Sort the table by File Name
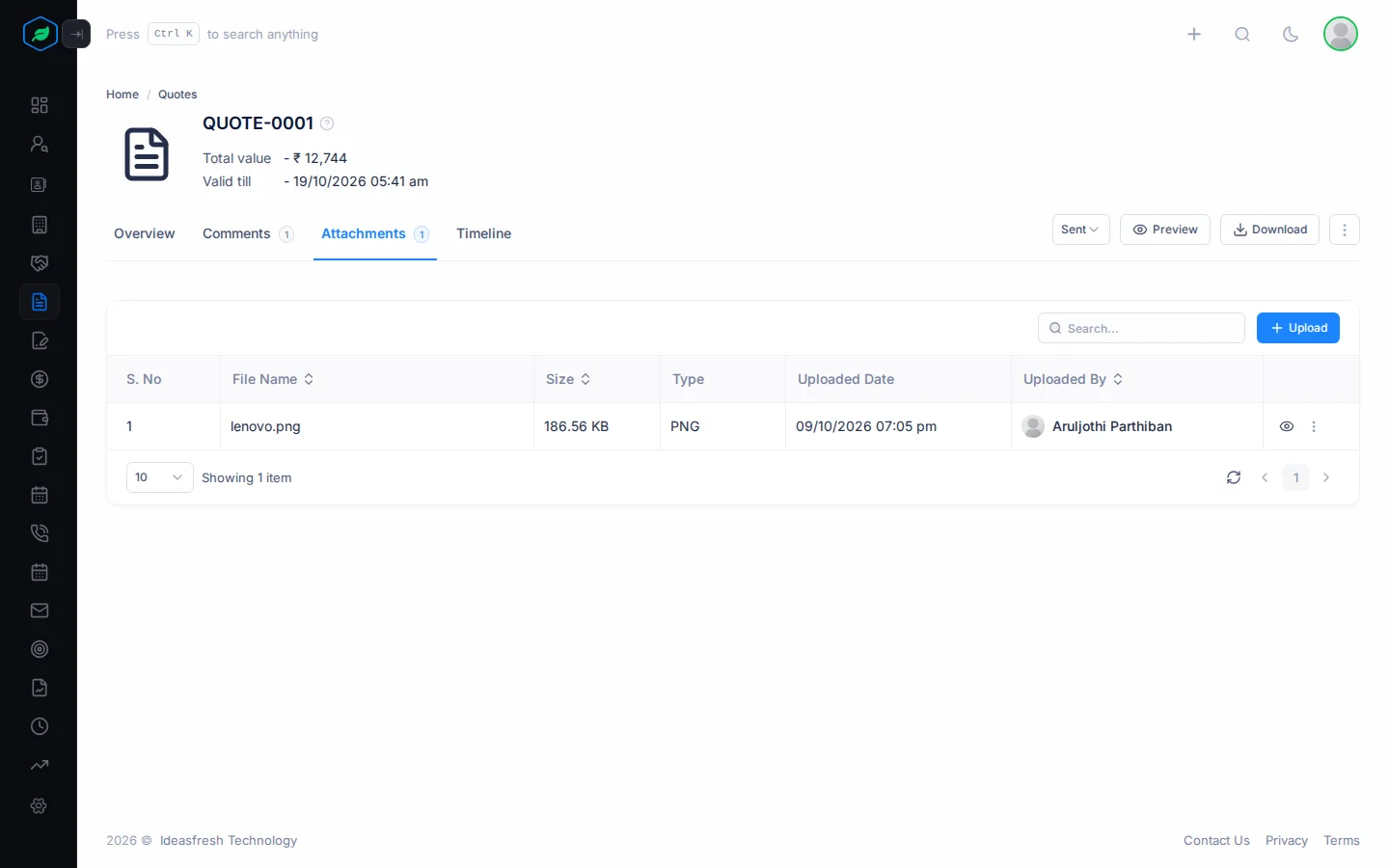The width and height of the screenshot is (1389, 868). pos(273,379)
